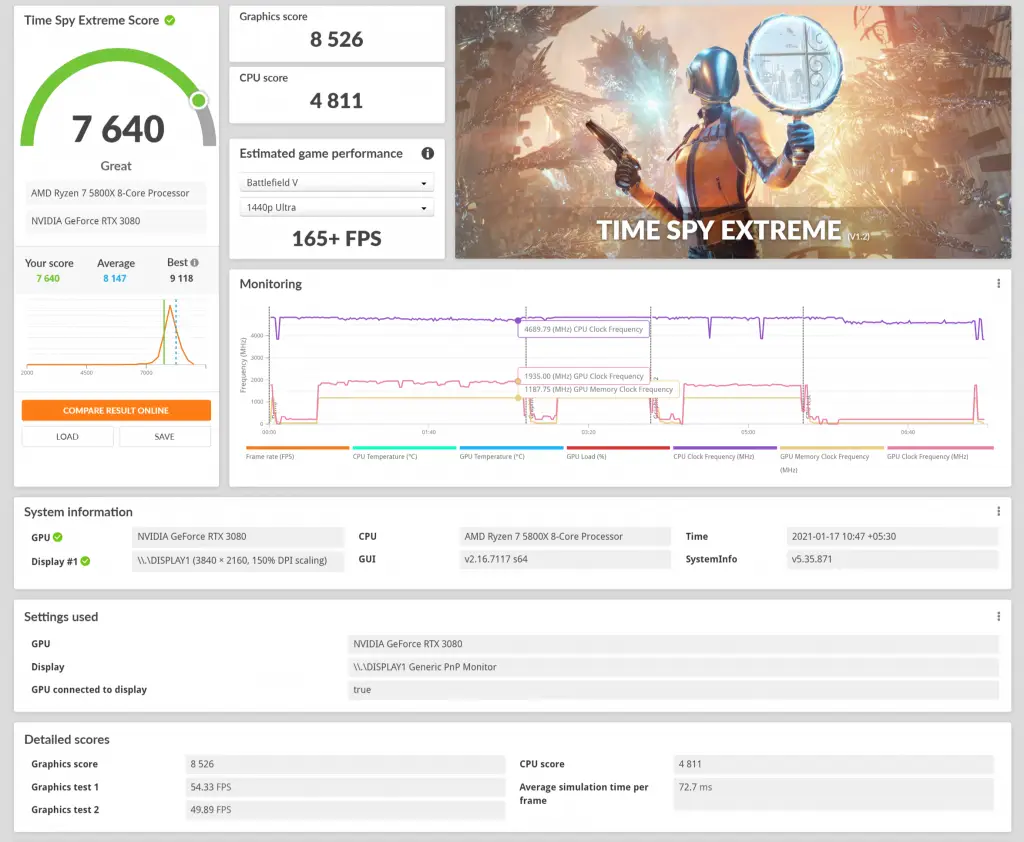The height and width of the screenshot is (842, 1024).
Task: Click the Detailed scores heading
Action: pyautogui.click(x=67, y=739)
